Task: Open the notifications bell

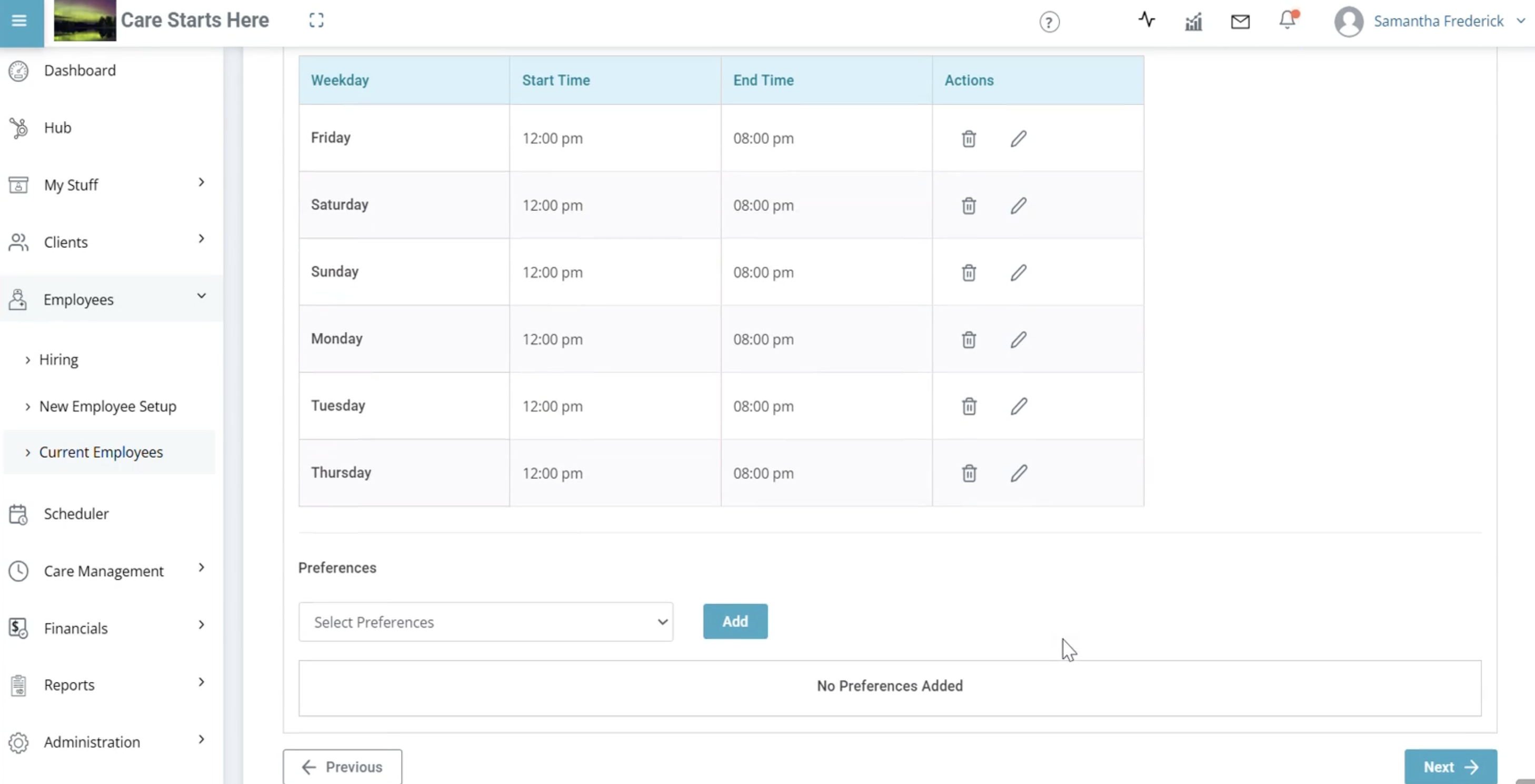Action: (1287, 21)
